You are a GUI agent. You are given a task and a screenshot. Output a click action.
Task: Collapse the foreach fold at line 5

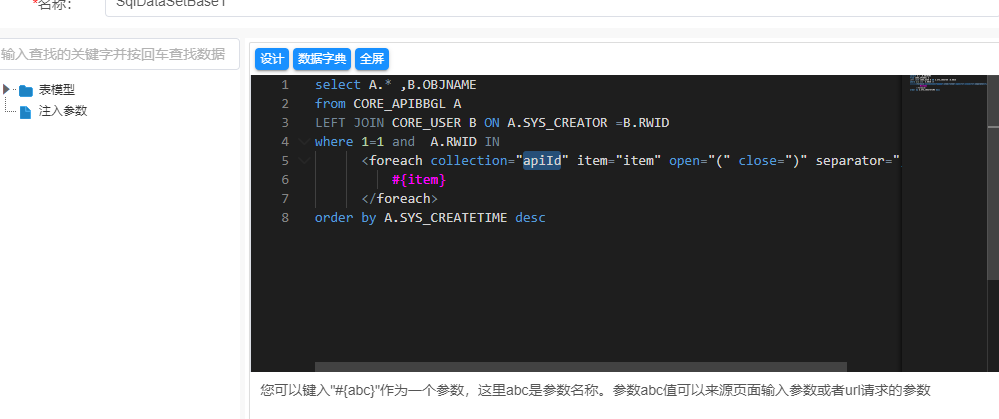(304, 161)
